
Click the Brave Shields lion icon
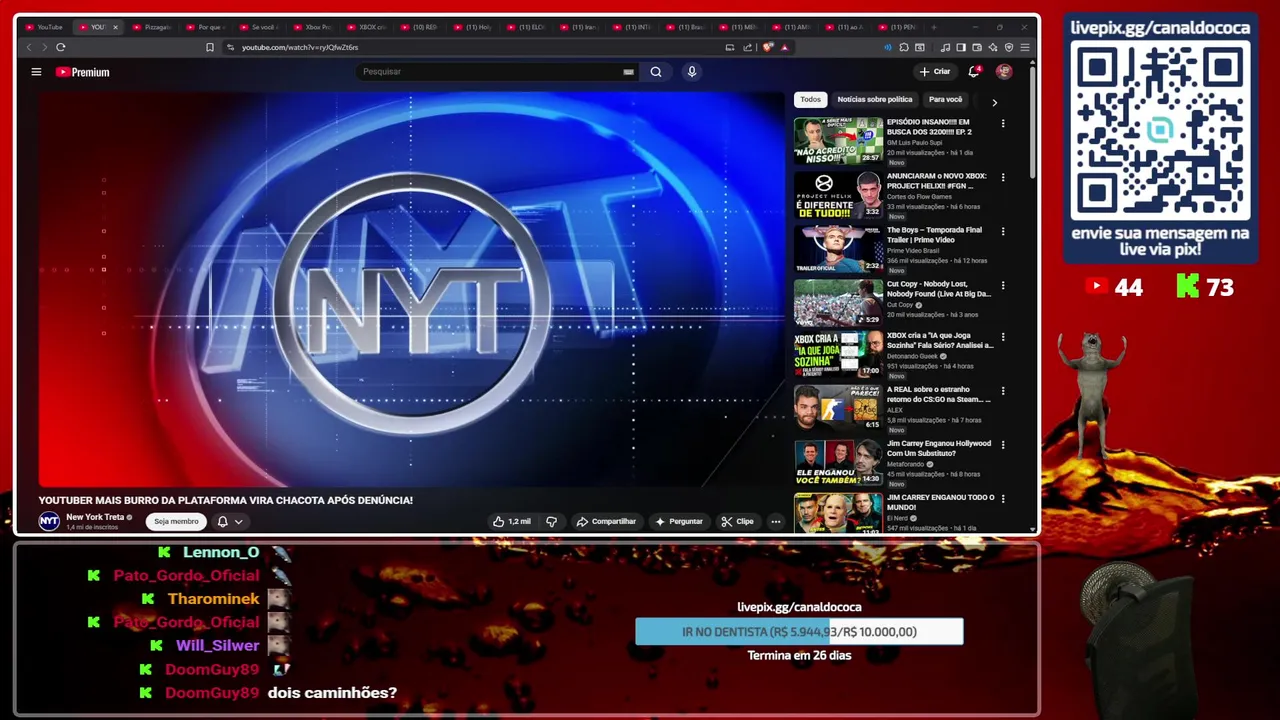tap(768, 47)
